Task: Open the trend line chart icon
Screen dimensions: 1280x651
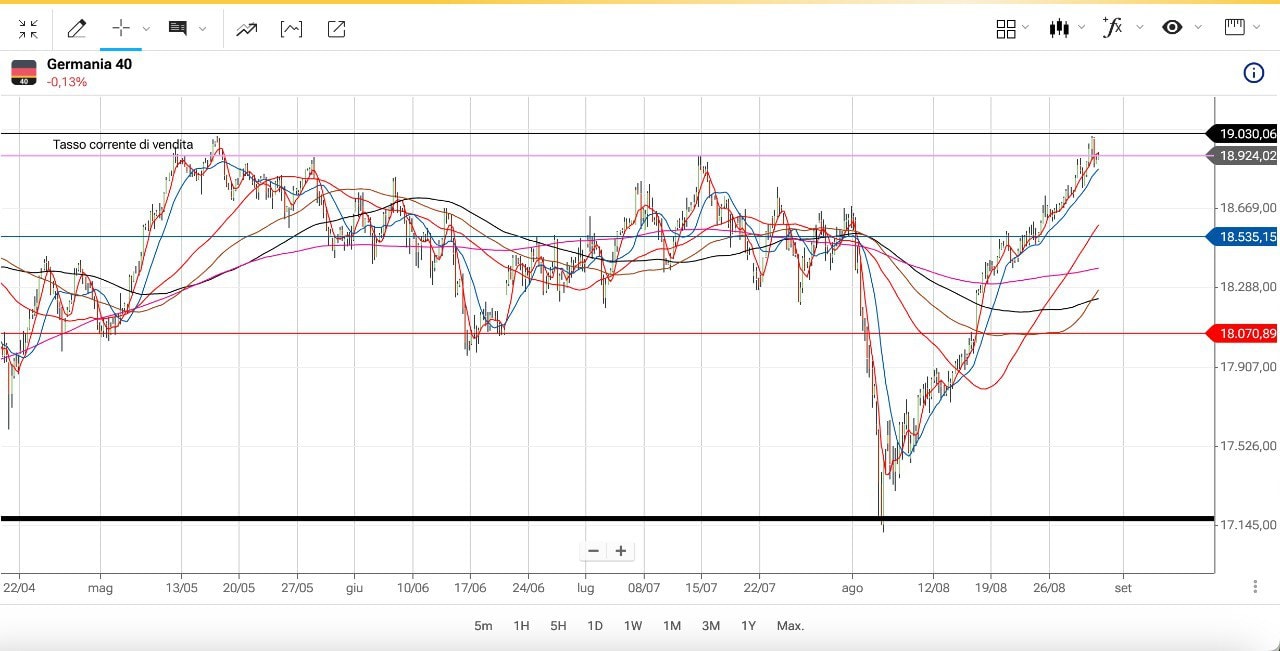Action: point(247,29)
